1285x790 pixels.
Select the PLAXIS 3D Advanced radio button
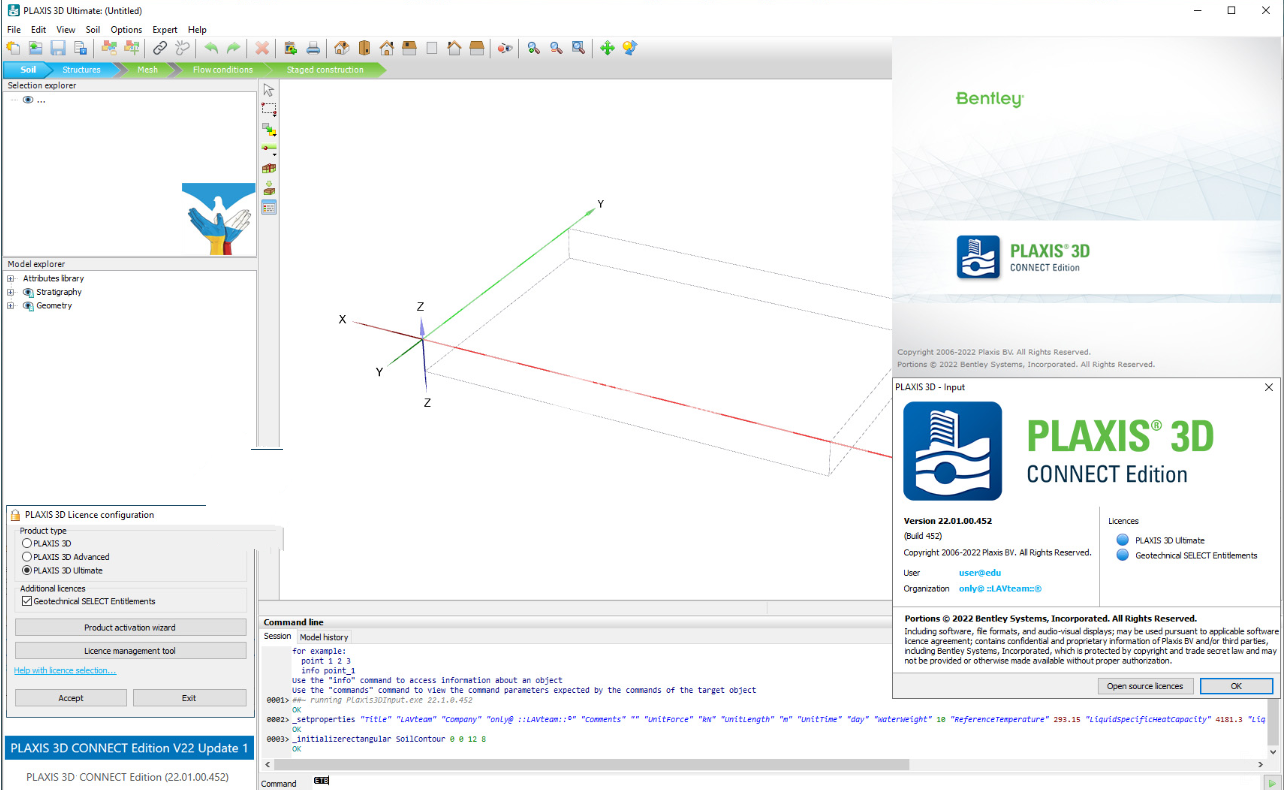[x=27, y=557]
